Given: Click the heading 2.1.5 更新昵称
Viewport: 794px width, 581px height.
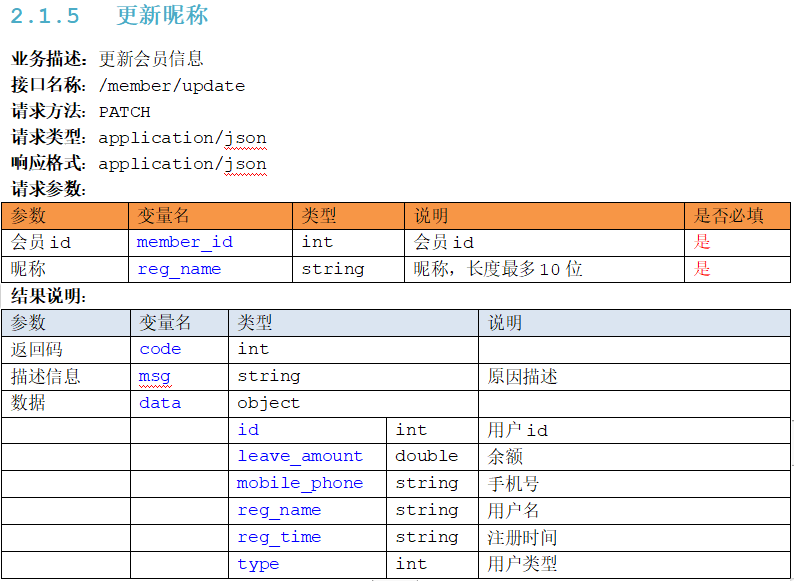Looking at the screenshot, I should click(x=109, y=15).
